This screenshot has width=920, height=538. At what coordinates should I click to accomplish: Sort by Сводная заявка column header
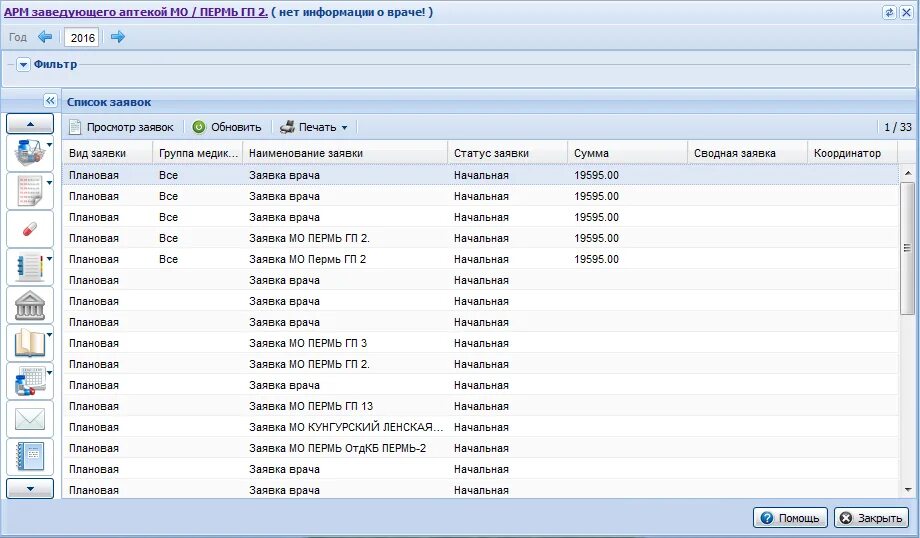(748, 153)
